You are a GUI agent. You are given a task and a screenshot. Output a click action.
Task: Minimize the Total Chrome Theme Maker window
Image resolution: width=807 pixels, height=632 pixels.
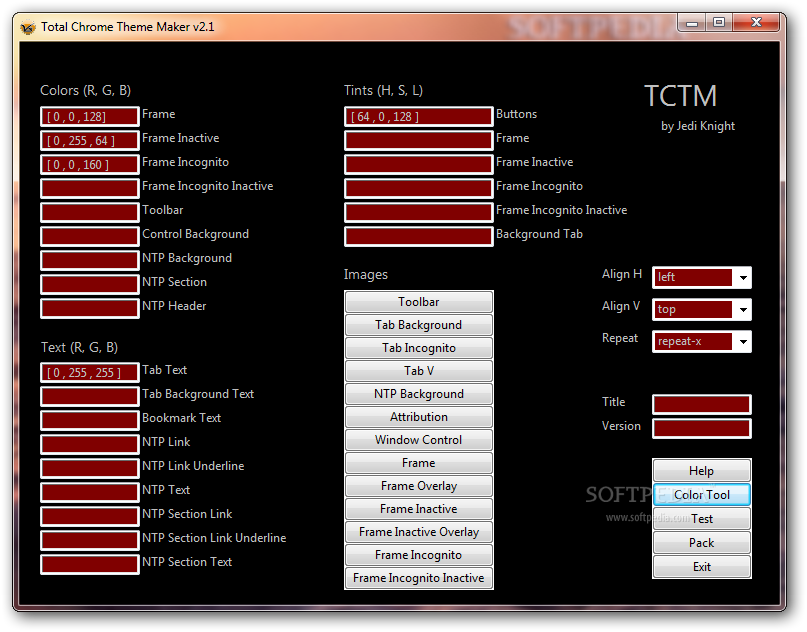[692, 23]
